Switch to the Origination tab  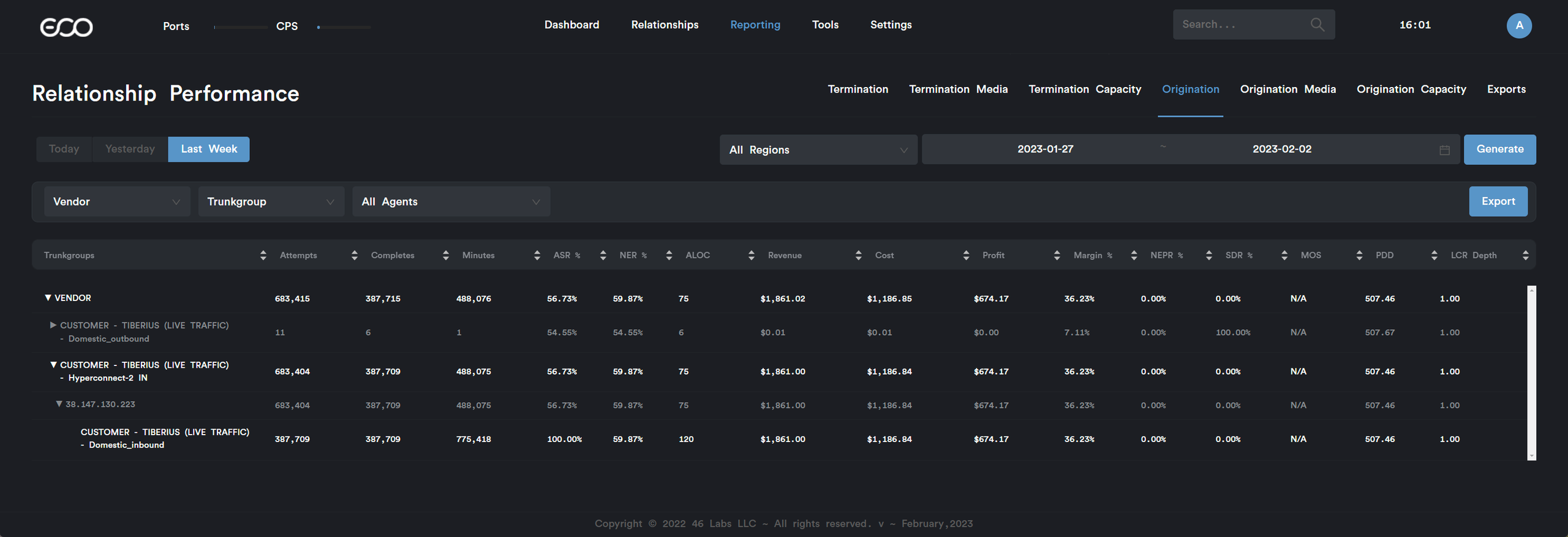(1190, 89)
